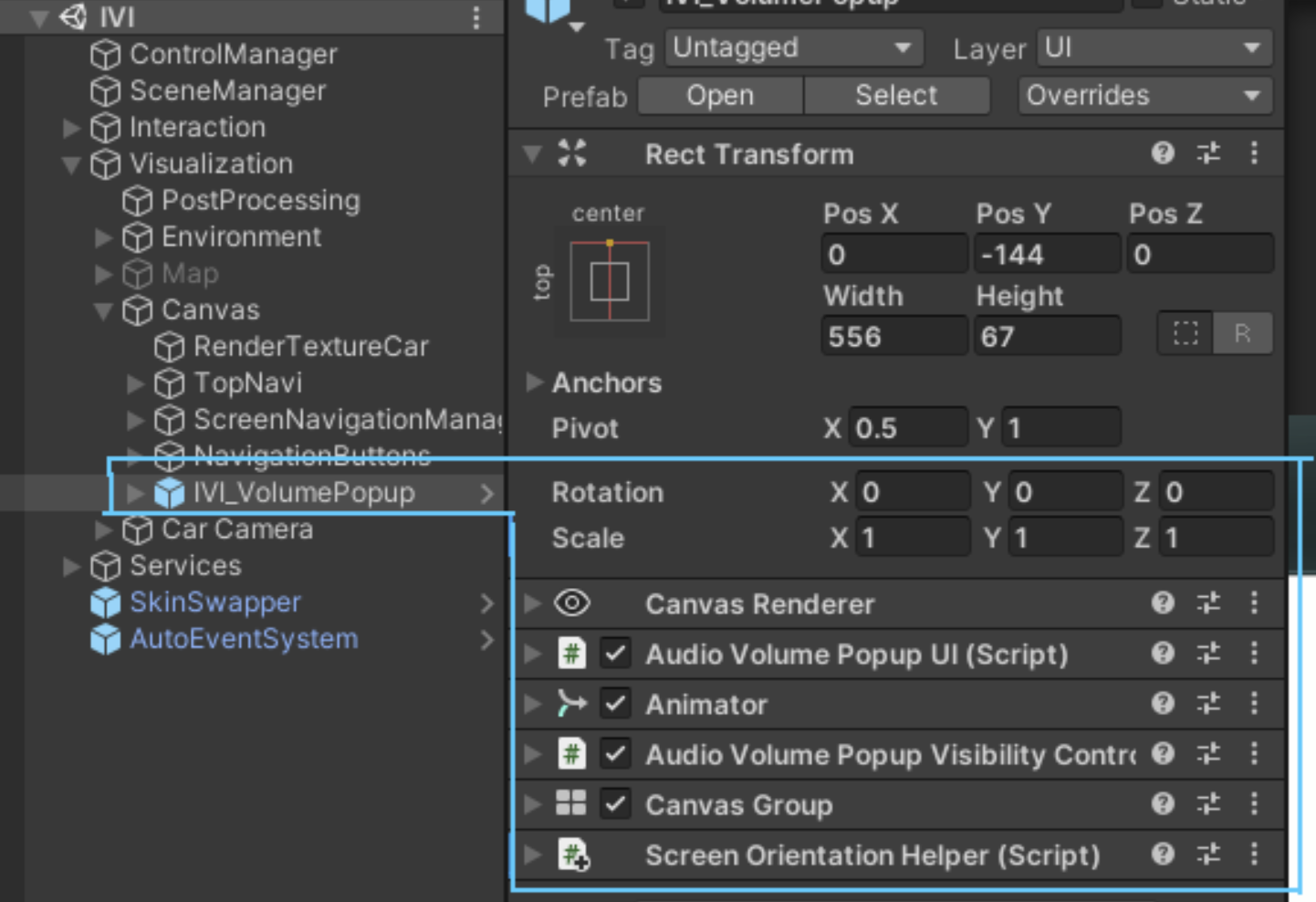
Task: Click the Rect Transform icon
Action: click(571, 153)
